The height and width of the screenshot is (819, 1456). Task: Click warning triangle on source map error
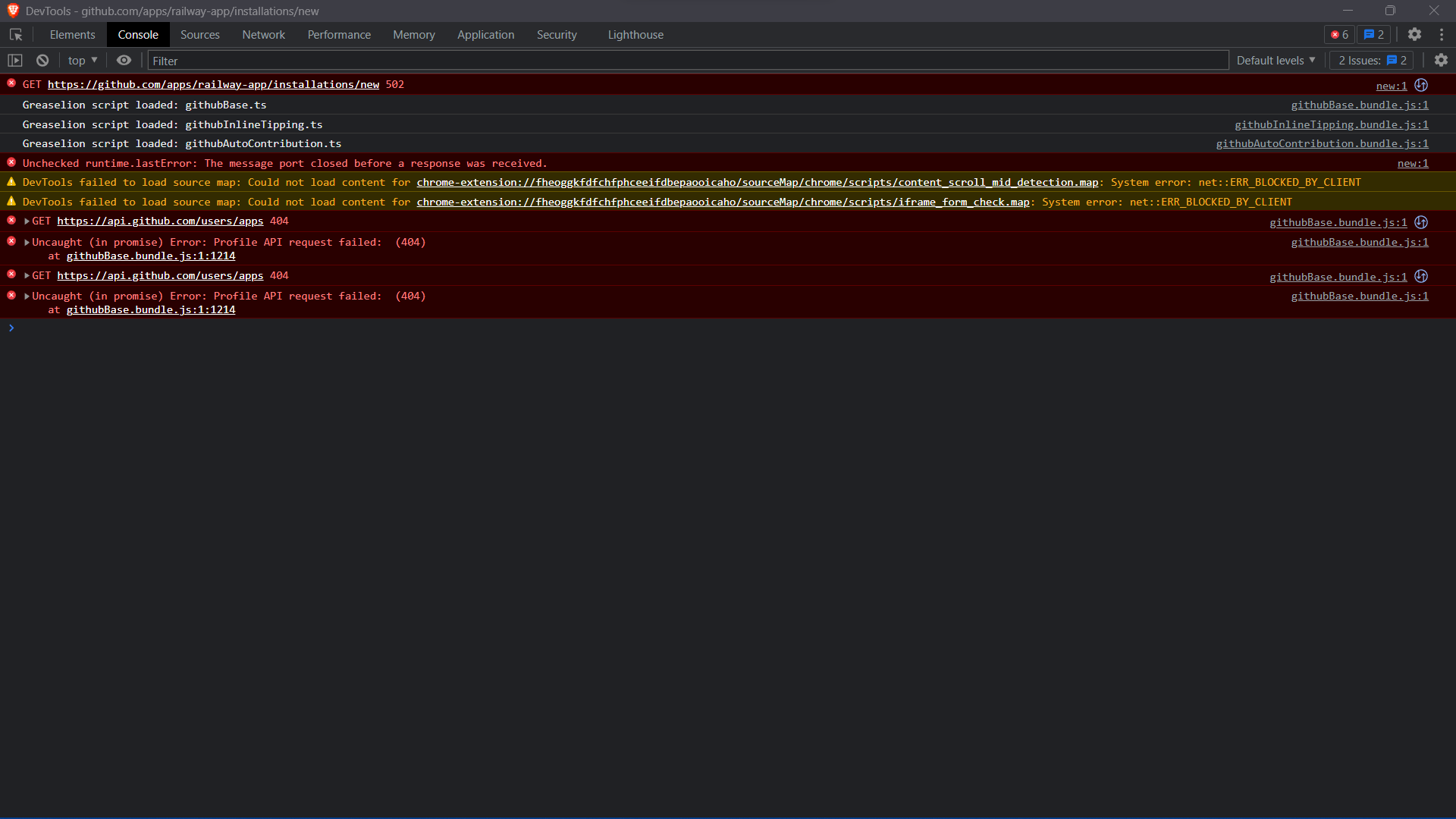point(11,181)
